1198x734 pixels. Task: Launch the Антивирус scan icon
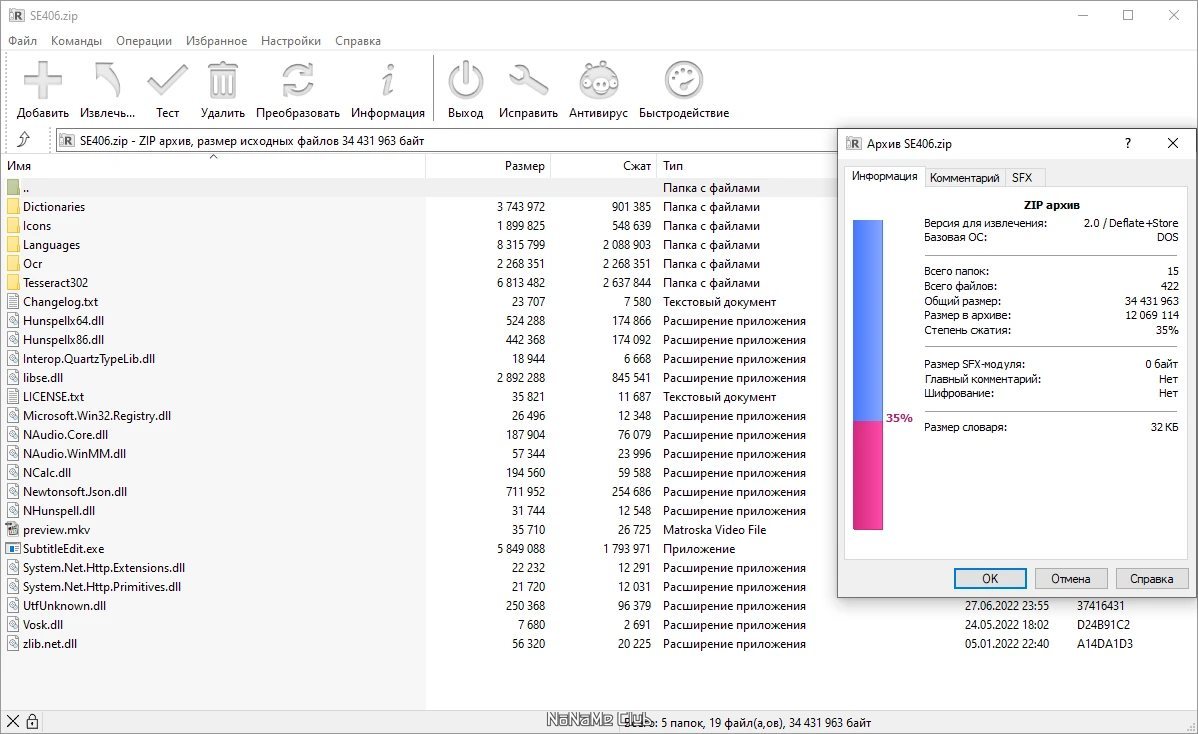pos(598,81)
